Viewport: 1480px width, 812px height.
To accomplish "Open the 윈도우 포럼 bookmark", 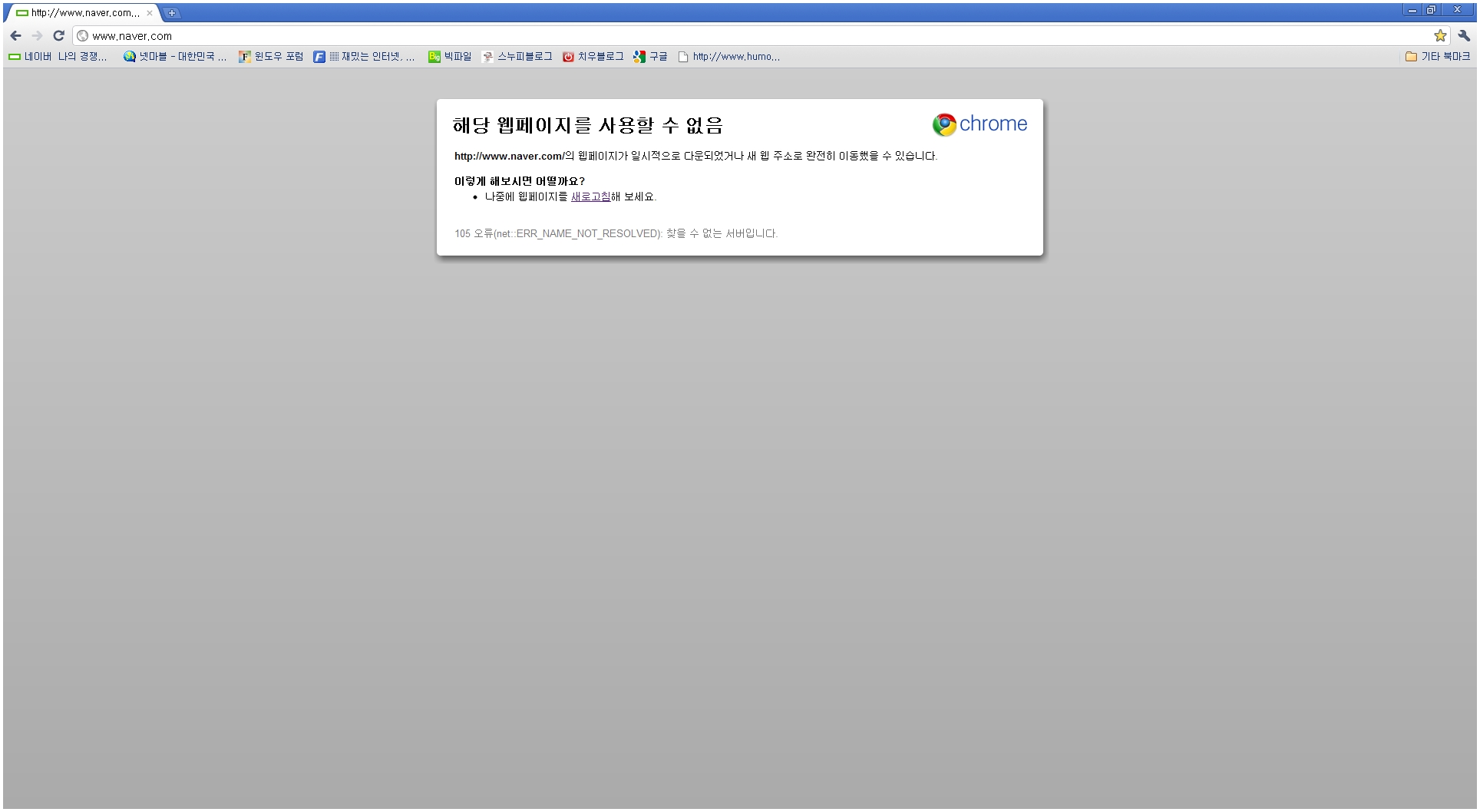I will point(271,56).
